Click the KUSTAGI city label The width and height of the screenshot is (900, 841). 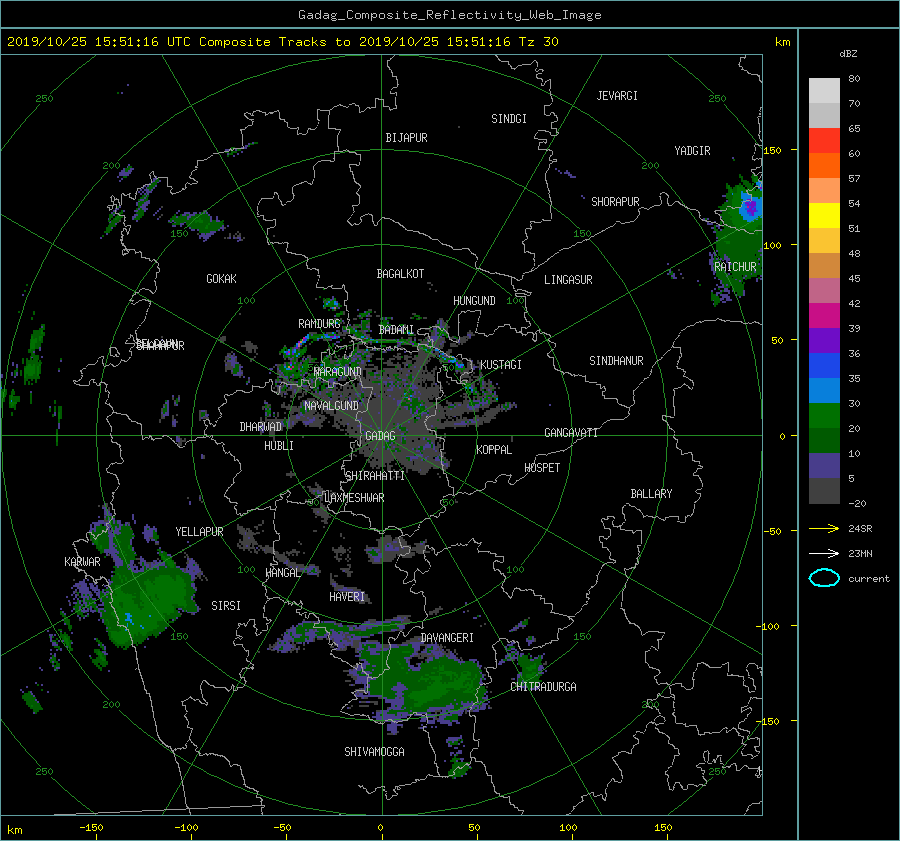click(501, 365)
